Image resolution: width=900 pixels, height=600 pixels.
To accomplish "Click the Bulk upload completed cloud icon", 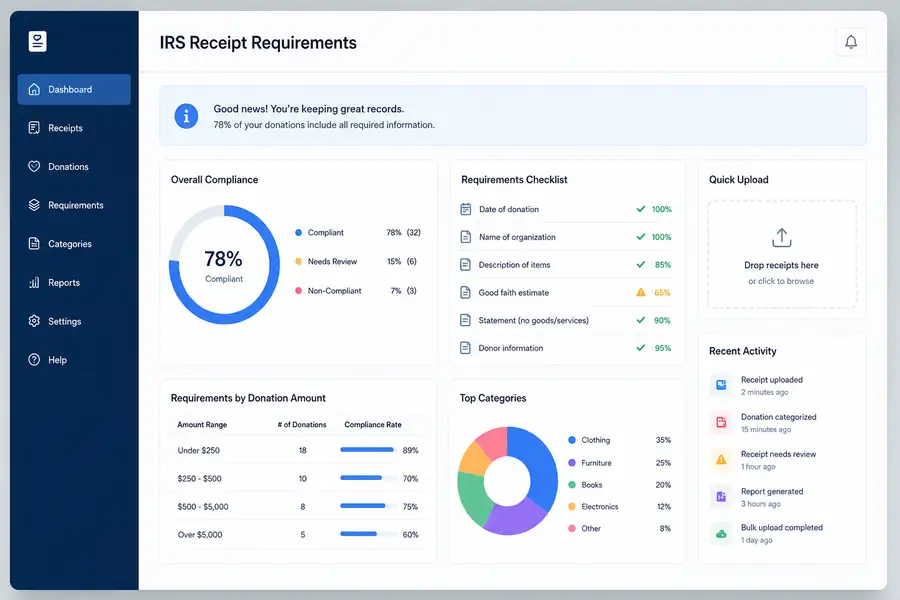I will click(721, 534).
